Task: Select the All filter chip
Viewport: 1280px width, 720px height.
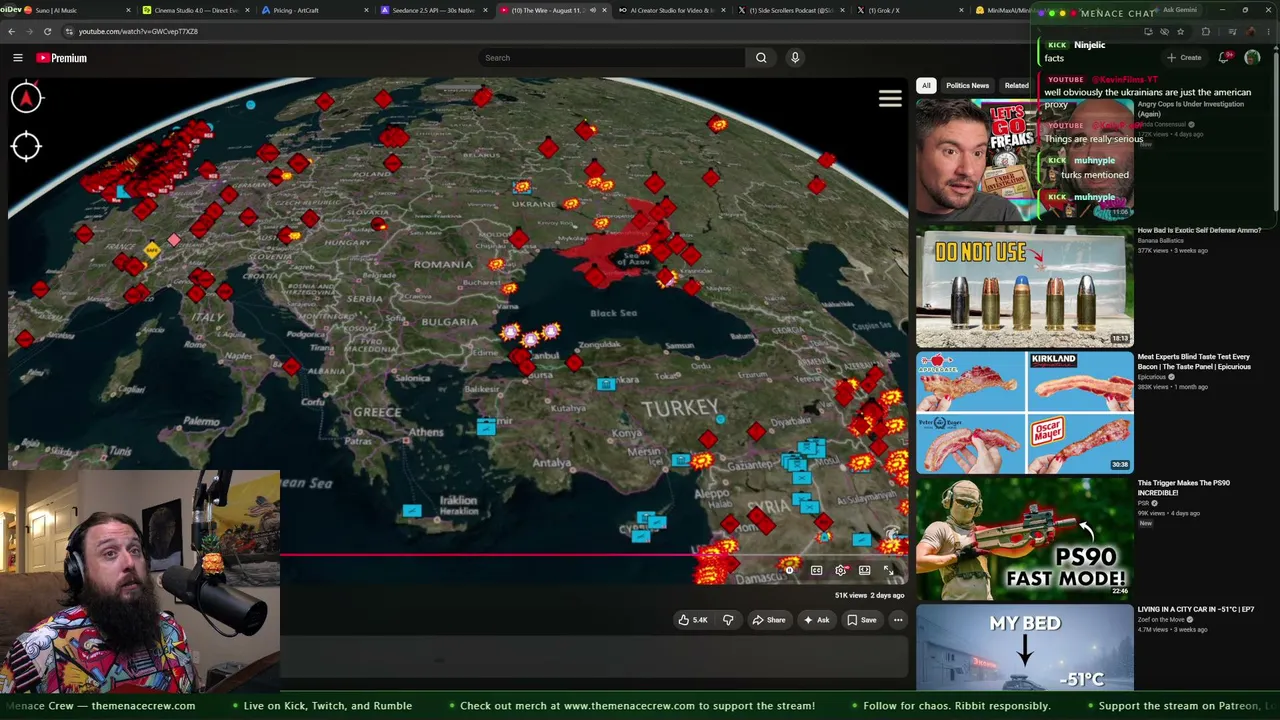Action: [926, 85]
